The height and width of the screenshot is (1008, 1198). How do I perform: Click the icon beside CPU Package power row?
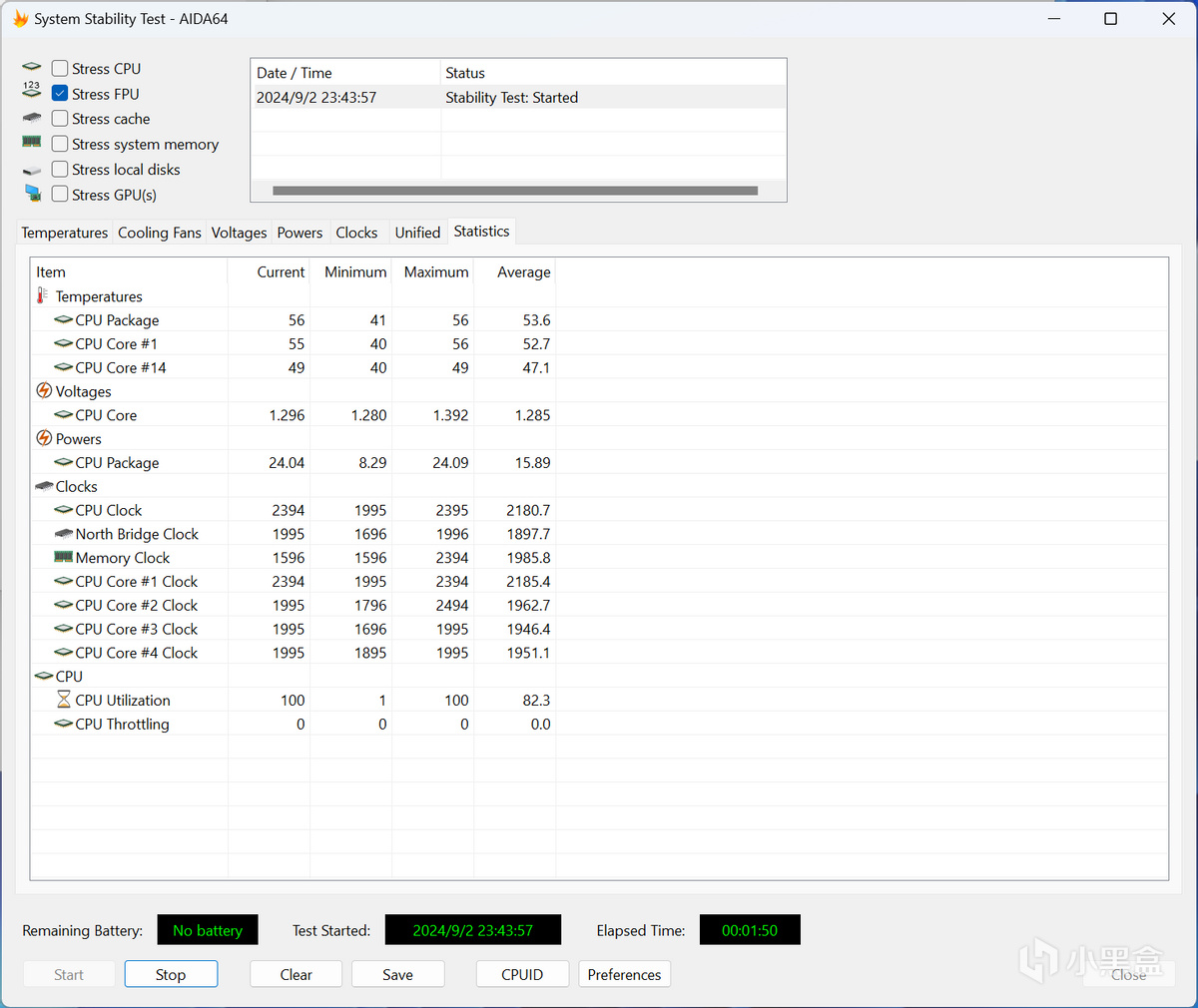pos(64,462)
